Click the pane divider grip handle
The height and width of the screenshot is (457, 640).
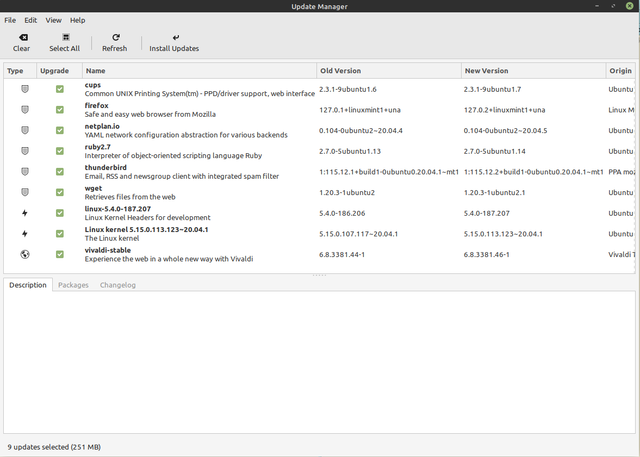pyautogui.click(x=319, y=275)
